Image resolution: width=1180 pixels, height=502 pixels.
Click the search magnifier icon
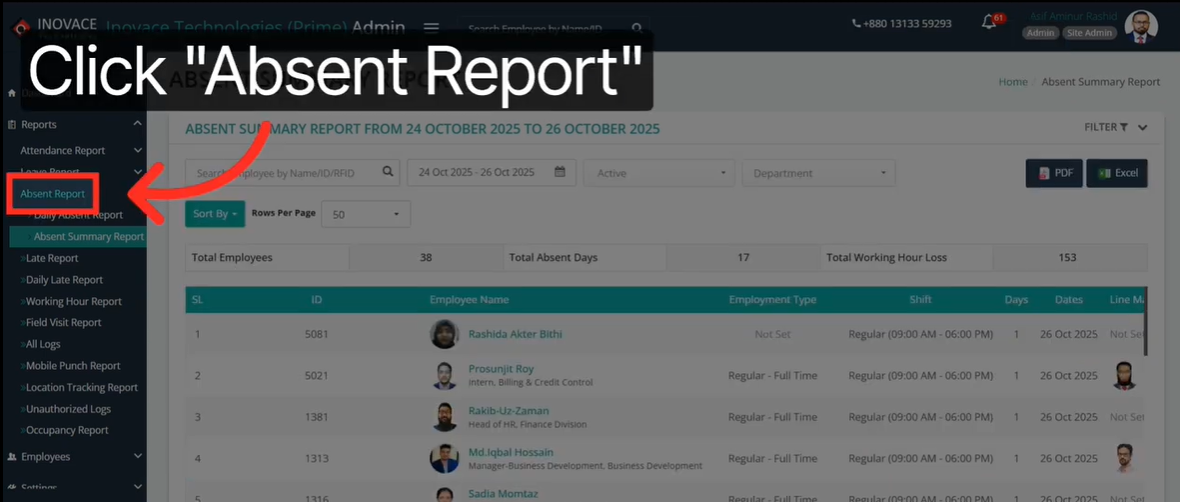(x=388, y=172)
